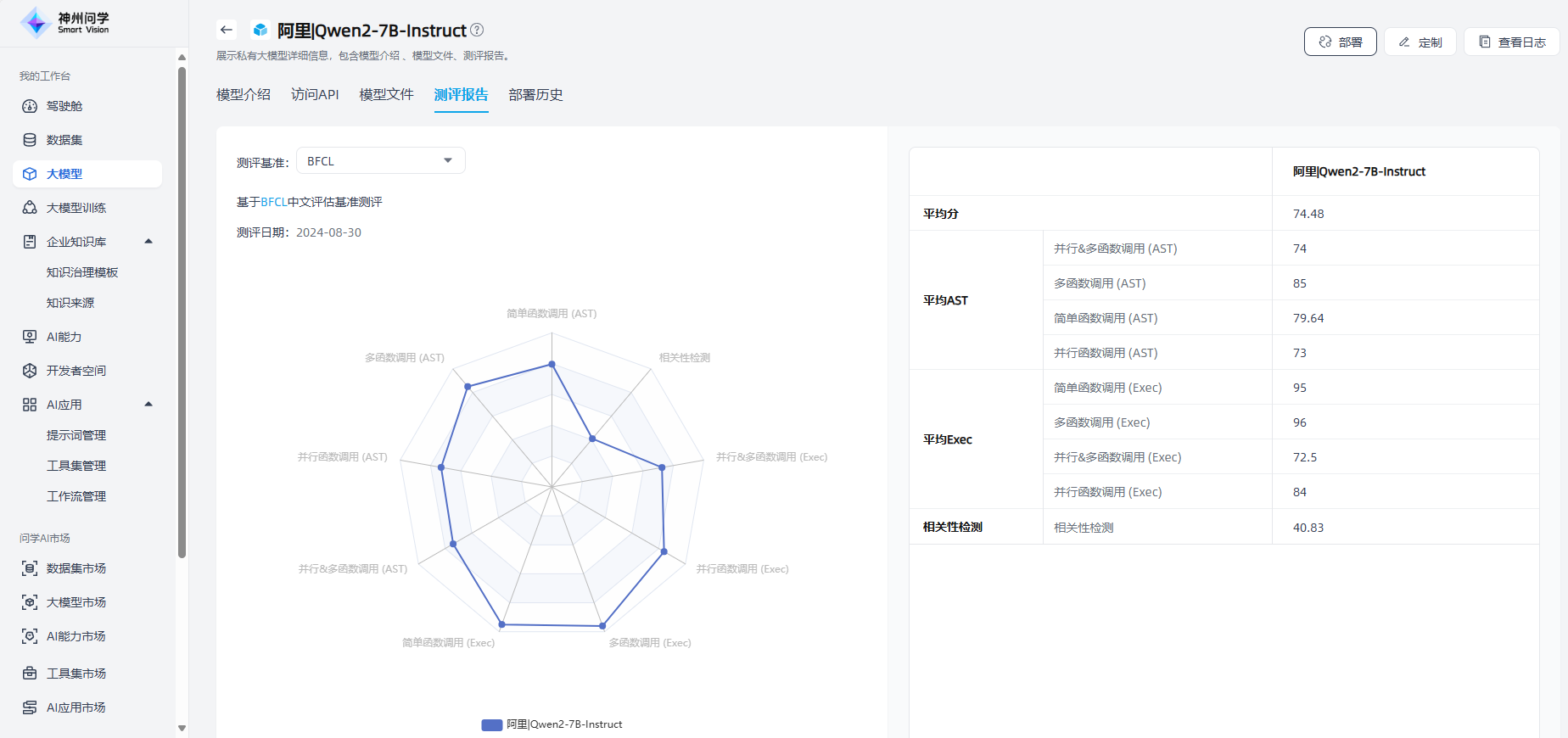Switch to the 部署历史 tab
The image size is (1568, 738).
[535, 95]
